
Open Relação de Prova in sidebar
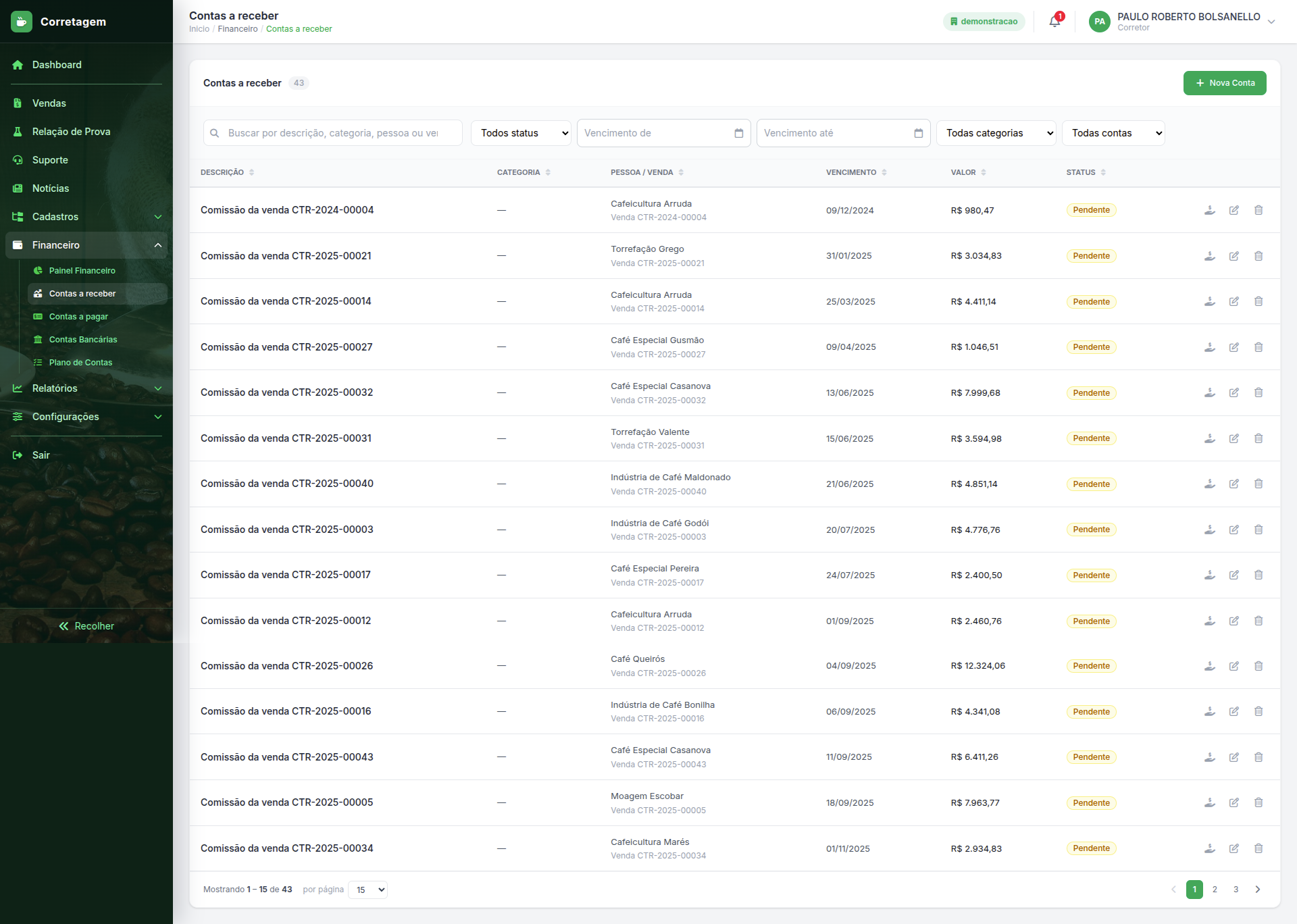click(86, 132)
